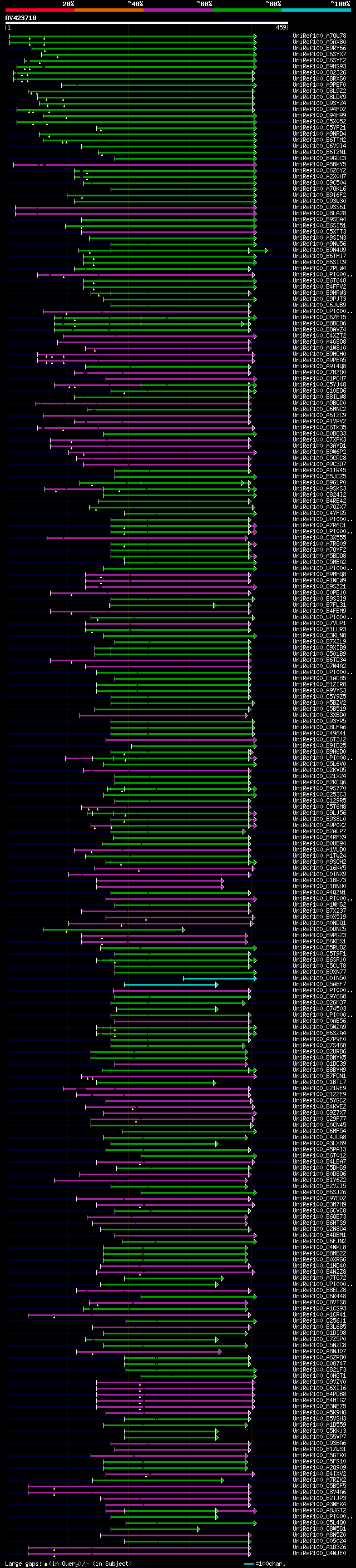Select label UniRef100_A5BKY5
The height and width of the screenshot is (1568, 356).
[x=319, y=164]
